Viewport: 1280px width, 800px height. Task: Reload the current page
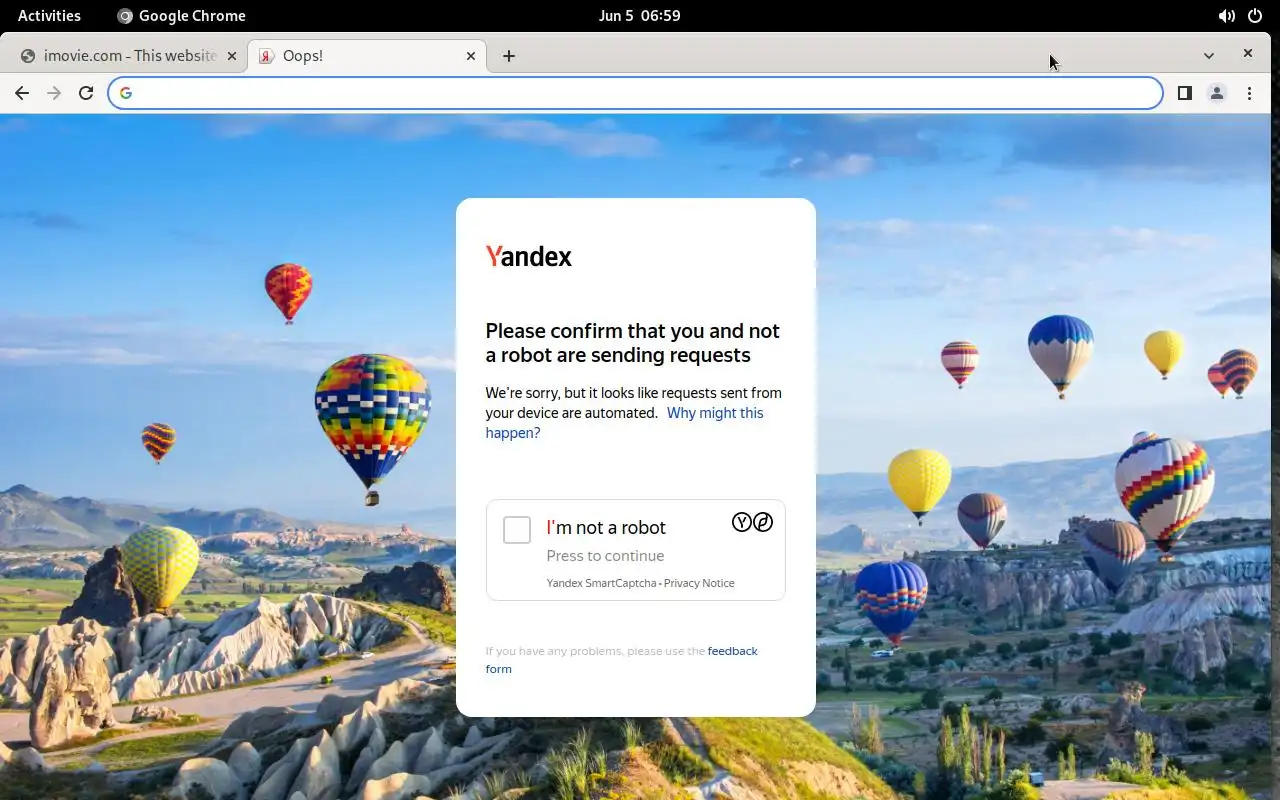(86, 93)
